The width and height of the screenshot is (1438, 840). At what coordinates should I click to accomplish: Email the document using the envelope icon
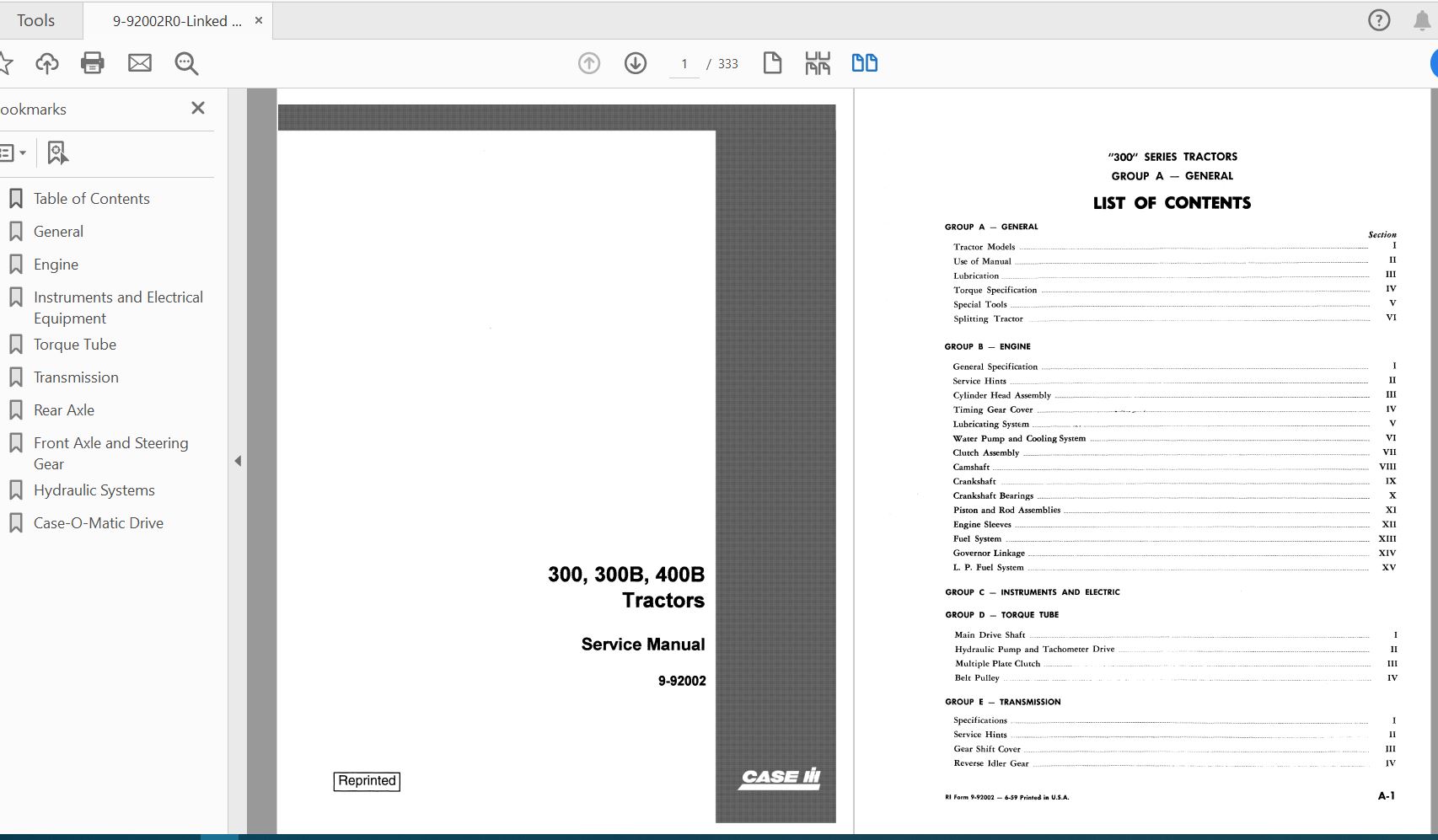coord(140,62)
